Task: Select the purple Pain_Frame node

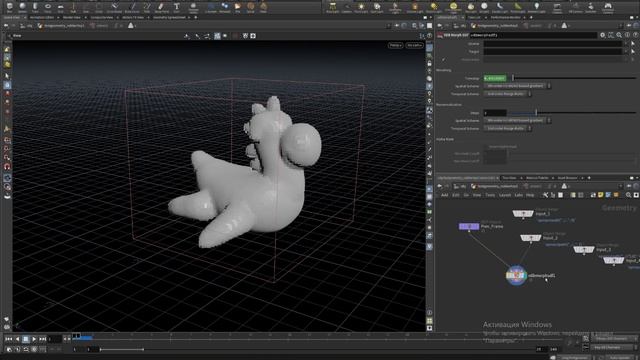Action: (469, 226)
